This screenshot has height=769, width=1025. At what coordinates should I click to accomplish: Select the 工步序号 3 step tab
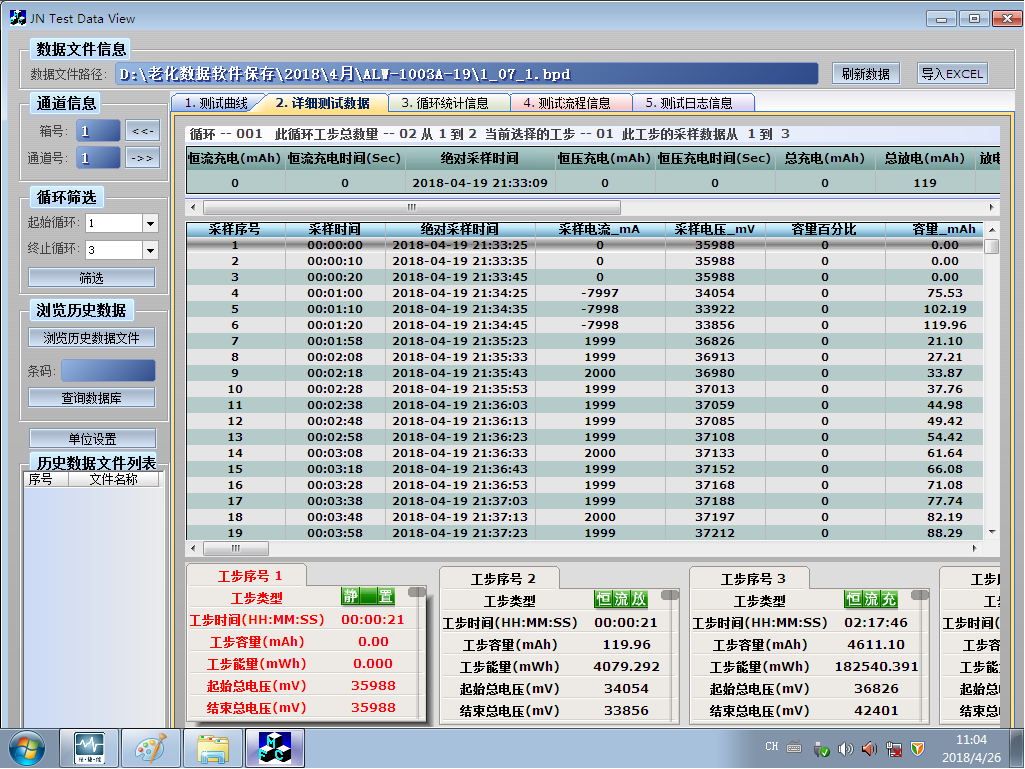tap(752, 579)
